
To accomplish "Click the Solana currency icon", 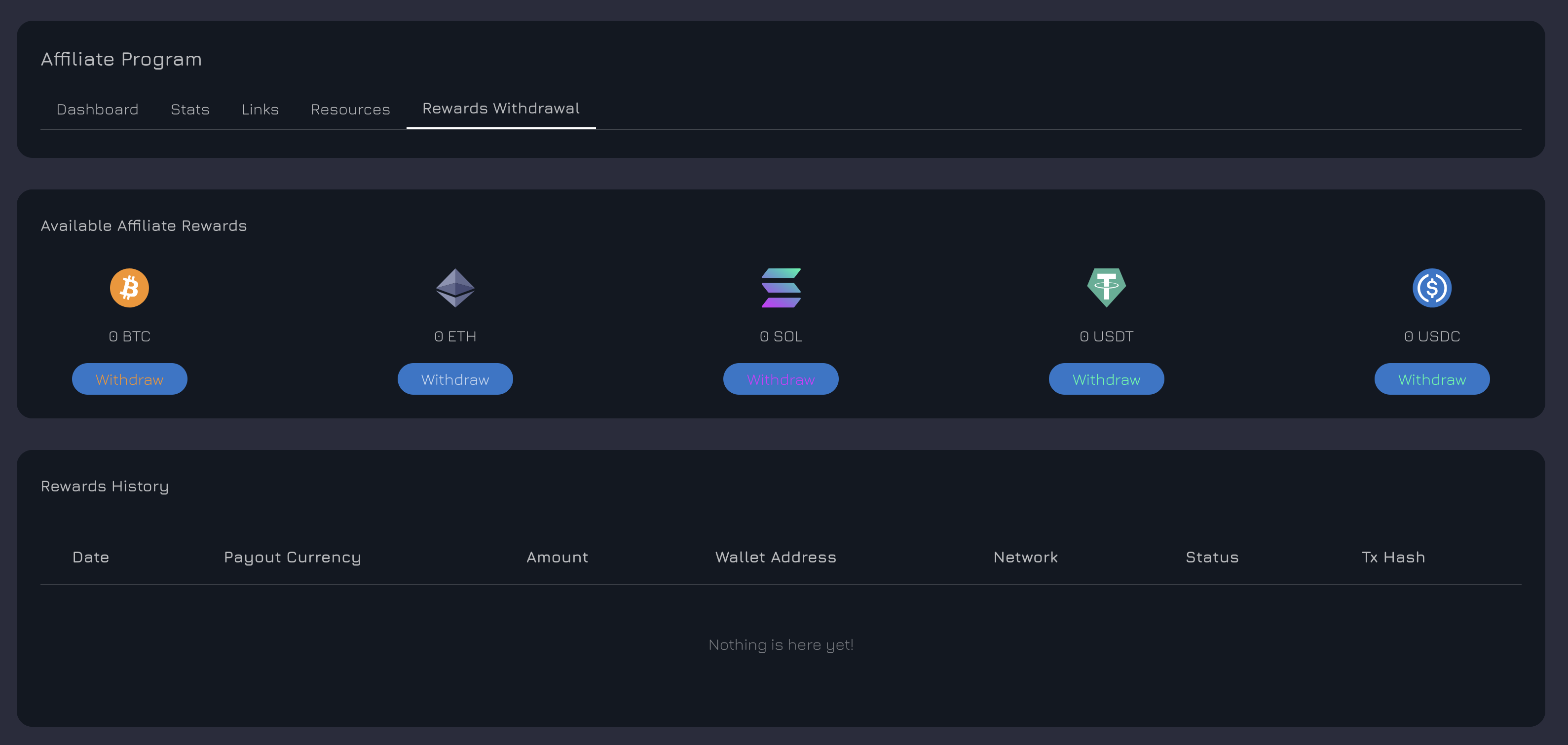I will [x=781, y=287].
